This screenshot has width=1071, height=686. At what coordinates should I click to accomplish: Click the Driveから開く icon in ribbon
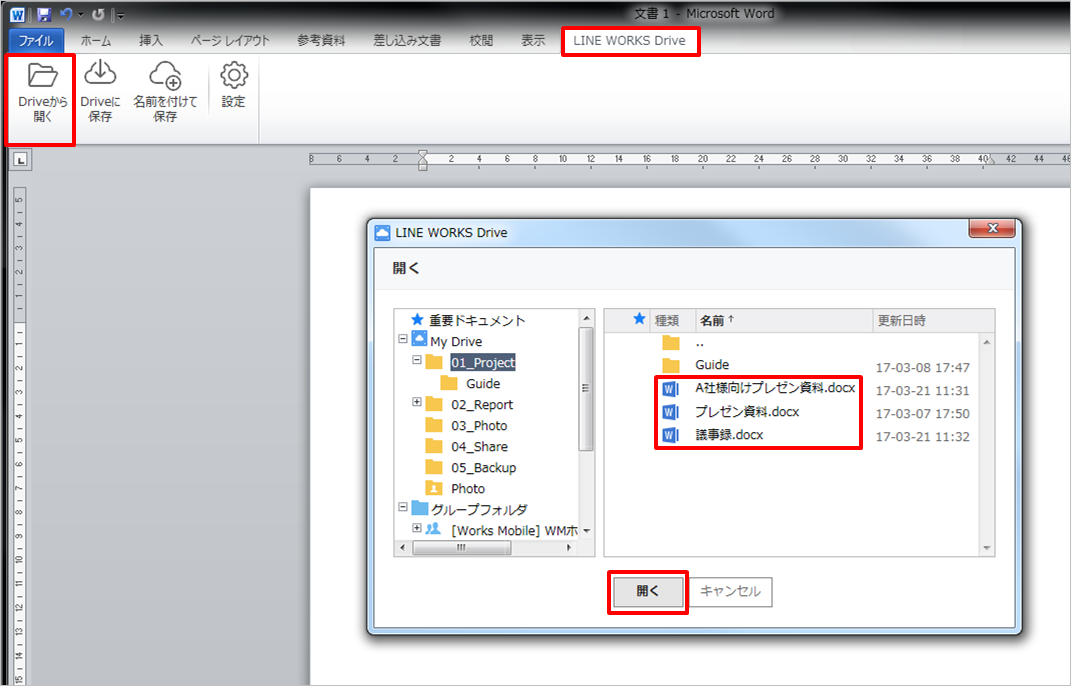(41, 76)
